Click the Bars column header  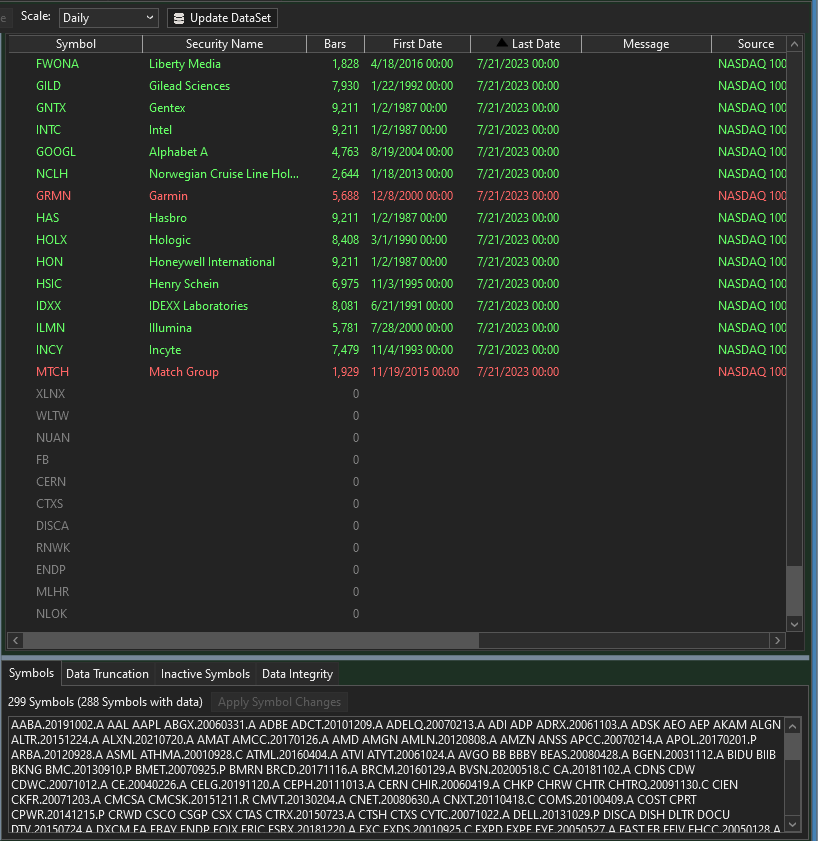pyautogui.click(x=335, y=44)
